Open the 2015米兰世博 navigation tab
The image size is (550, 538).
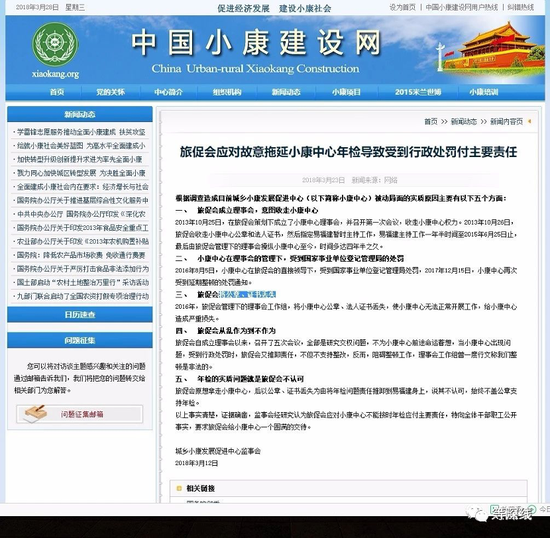click(x=418, y=92)
